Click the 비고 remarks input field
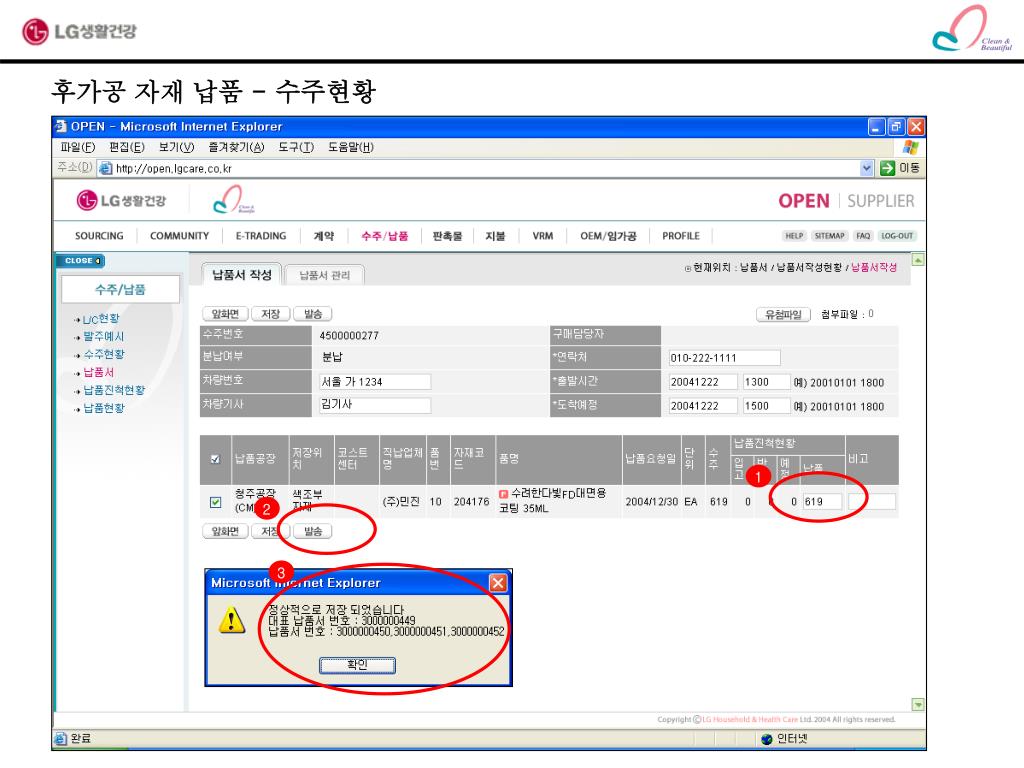Image resolution: width=1024 pixels, height=768 pixels. coord(872,502)
